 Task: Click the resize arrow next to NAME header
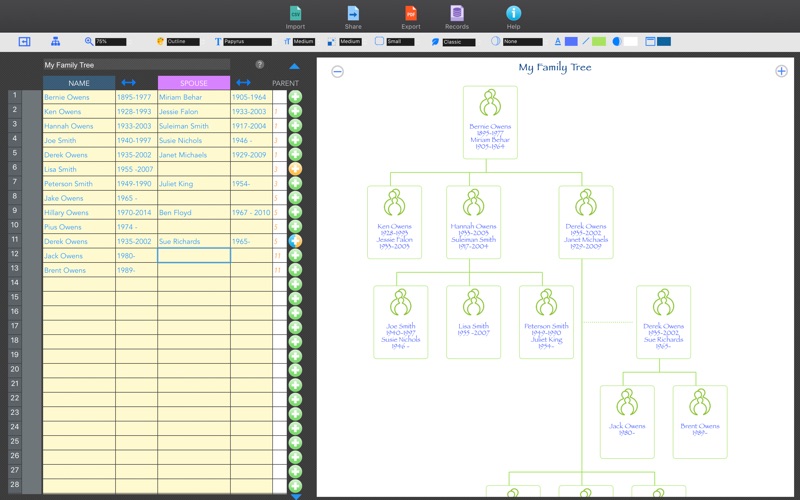[128, 82]
